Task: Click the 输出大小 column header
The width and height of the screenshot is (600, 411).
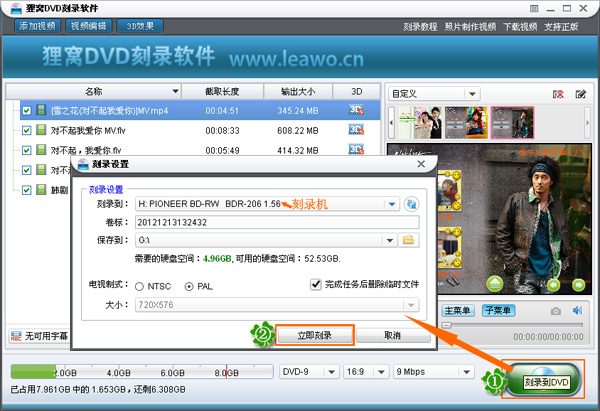Action: pos(298,91)
